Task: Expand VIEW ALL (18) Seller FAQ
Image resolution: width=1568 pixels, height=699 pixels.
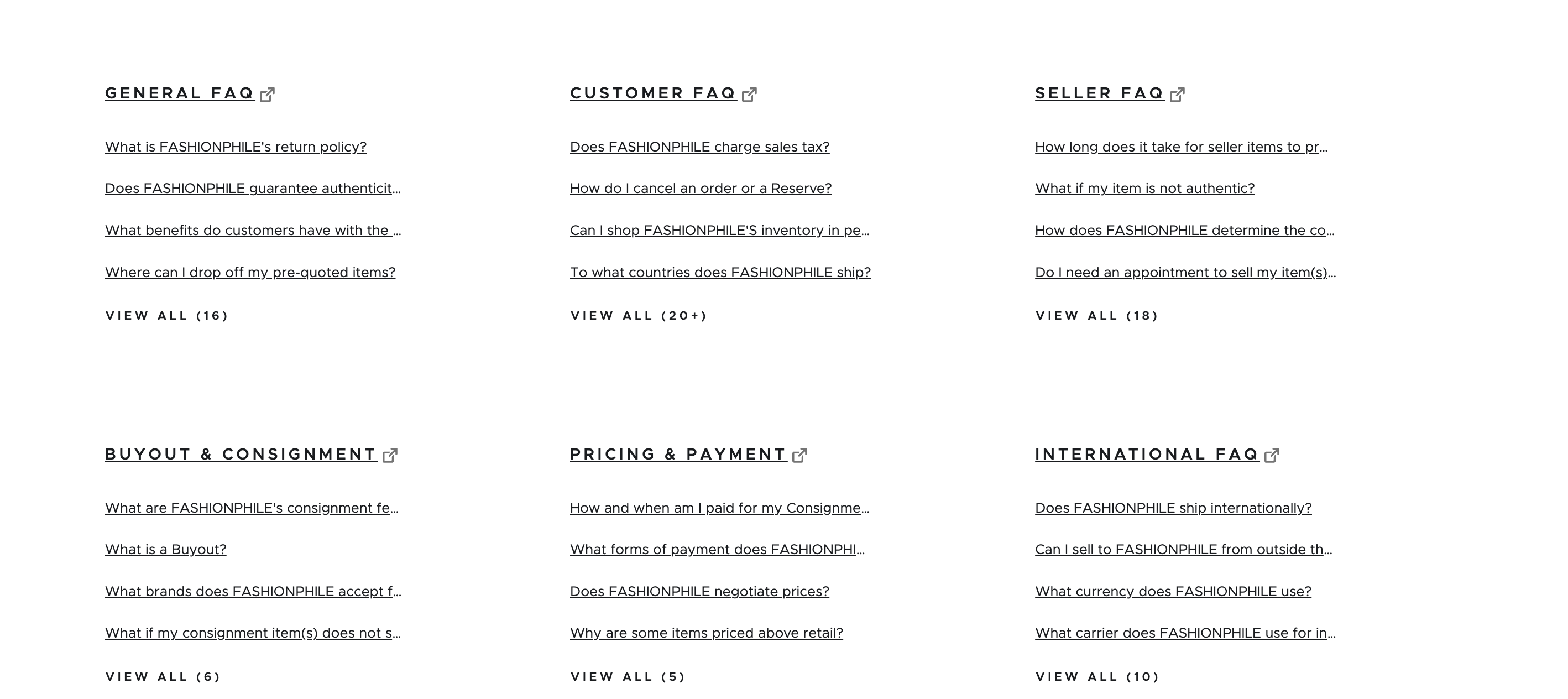Action: click(x=1097, y=315)
